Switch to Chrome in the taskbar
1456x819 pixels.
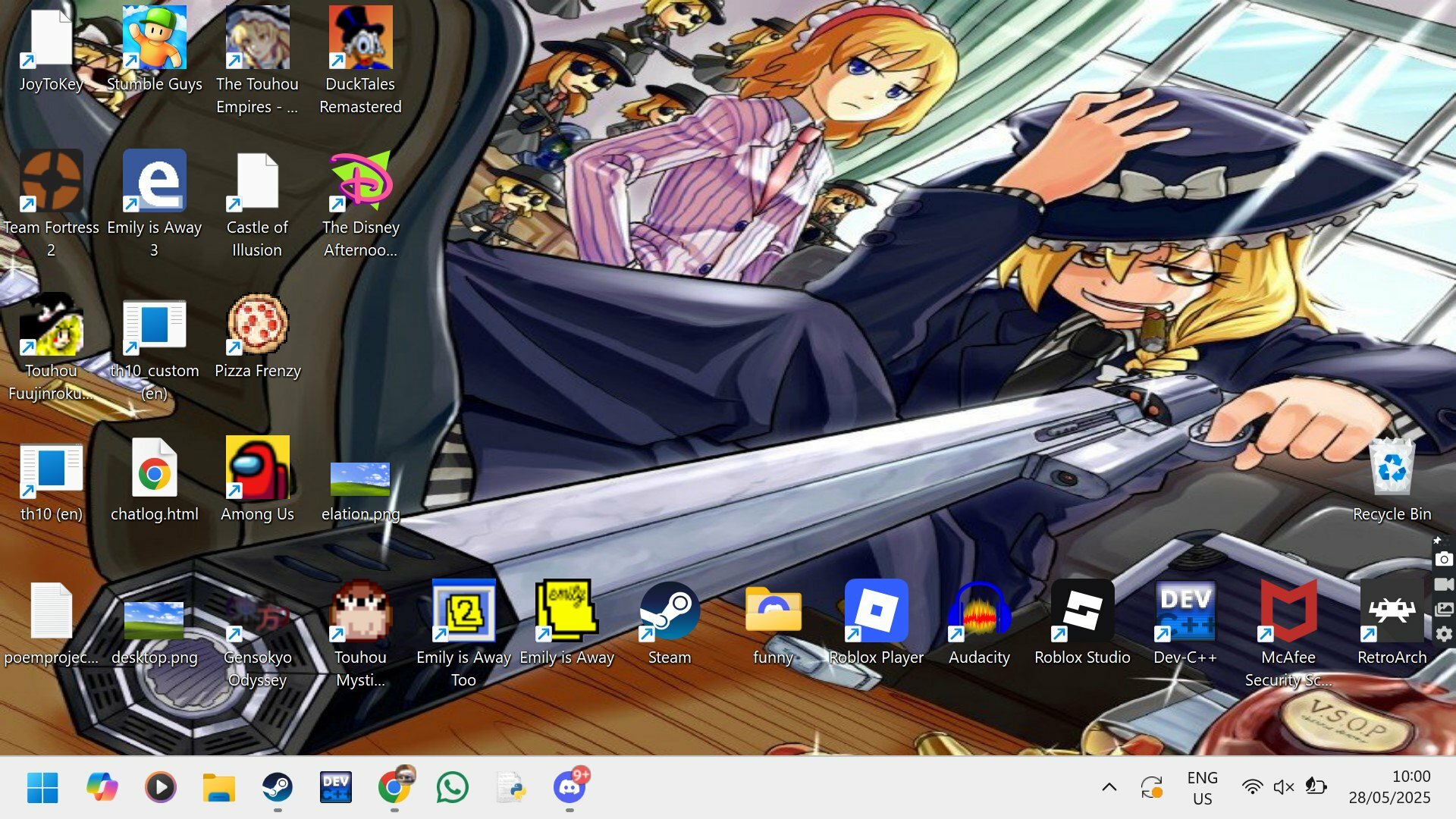tap(395, 787)
